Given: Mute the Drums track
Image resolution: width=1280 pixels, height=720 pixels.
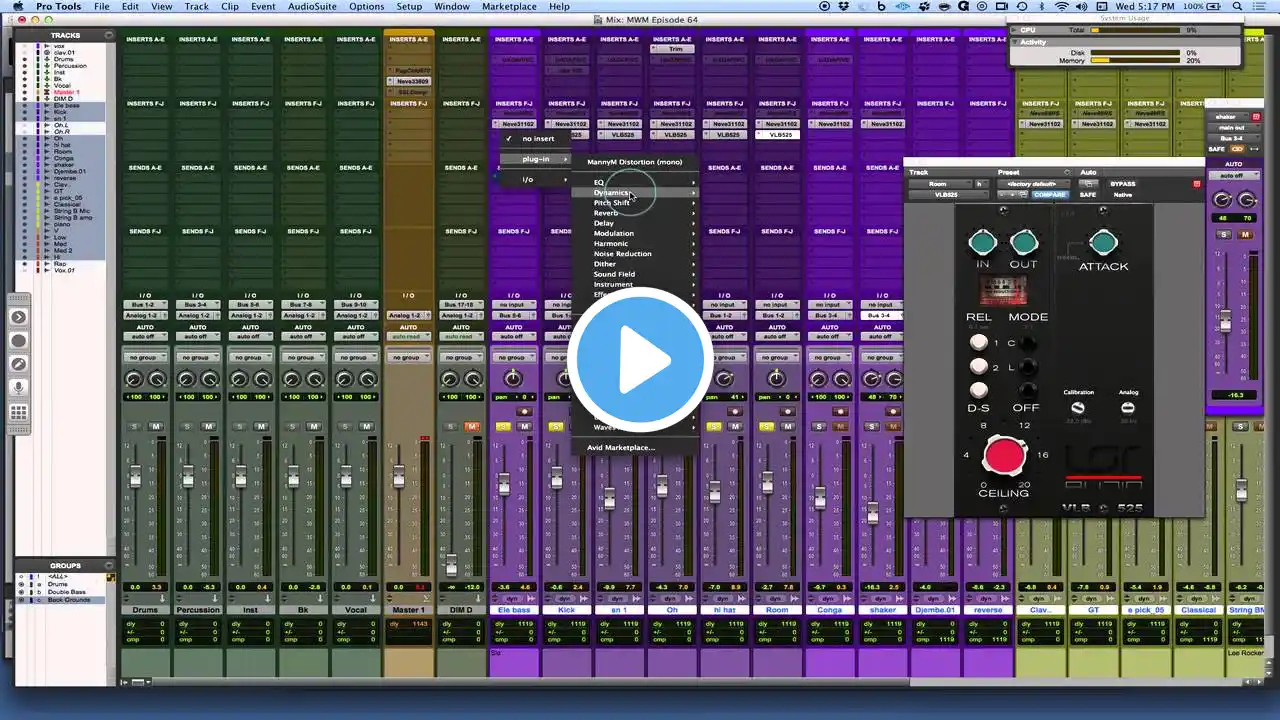Looking at the screenshot, I should point(156,427).
